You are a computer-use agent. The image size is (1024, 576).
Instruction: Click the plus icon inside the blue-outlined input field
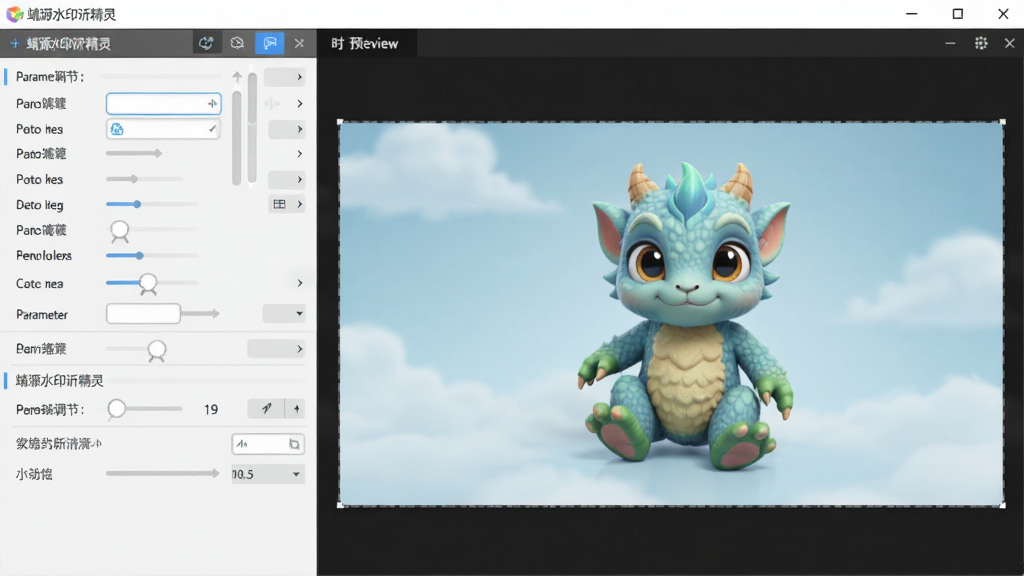[x=212, y=103]
